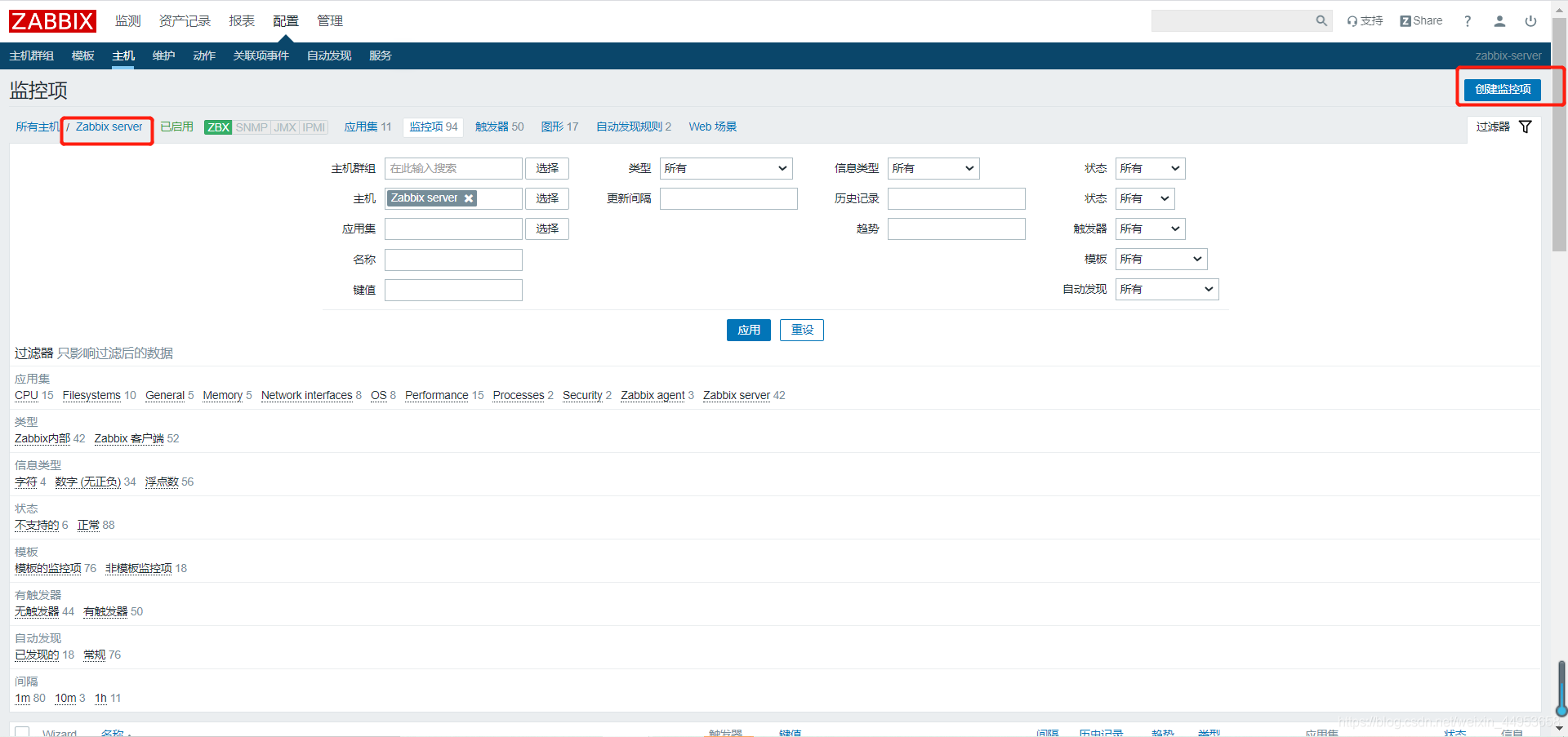
Task: Open the 管理 top menu
Action: point(330,21)
